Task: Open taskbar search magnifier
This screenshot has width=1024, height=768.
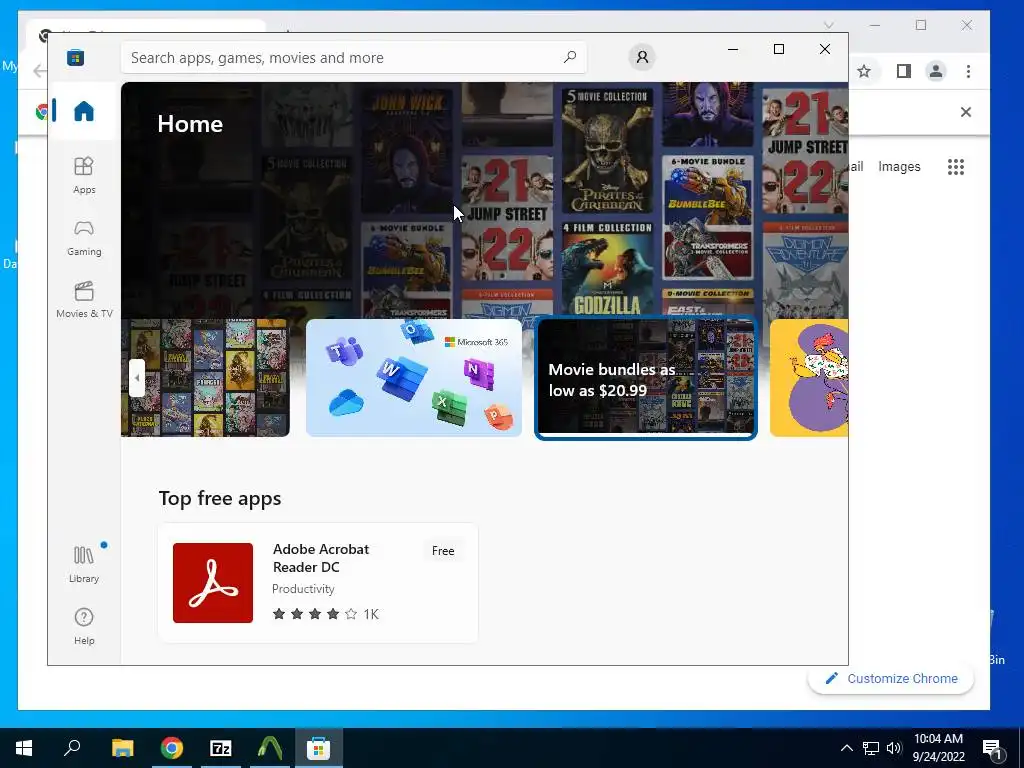Action: tap(72, 748)
